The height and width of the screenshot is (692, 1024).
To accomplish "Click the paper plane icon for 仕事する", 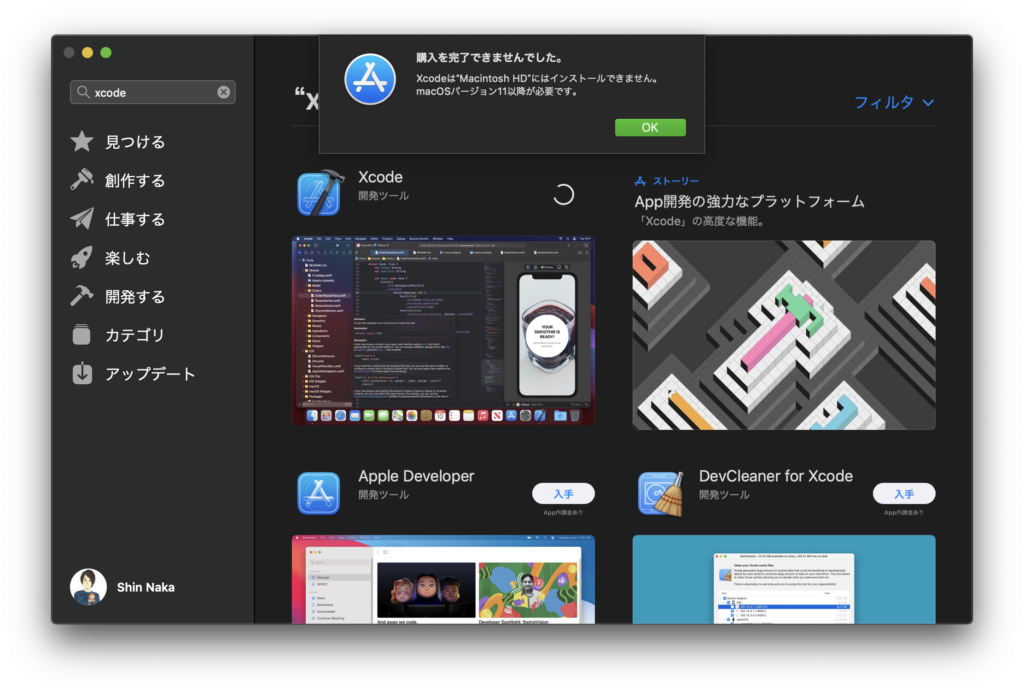I will (x=82, y=219).
